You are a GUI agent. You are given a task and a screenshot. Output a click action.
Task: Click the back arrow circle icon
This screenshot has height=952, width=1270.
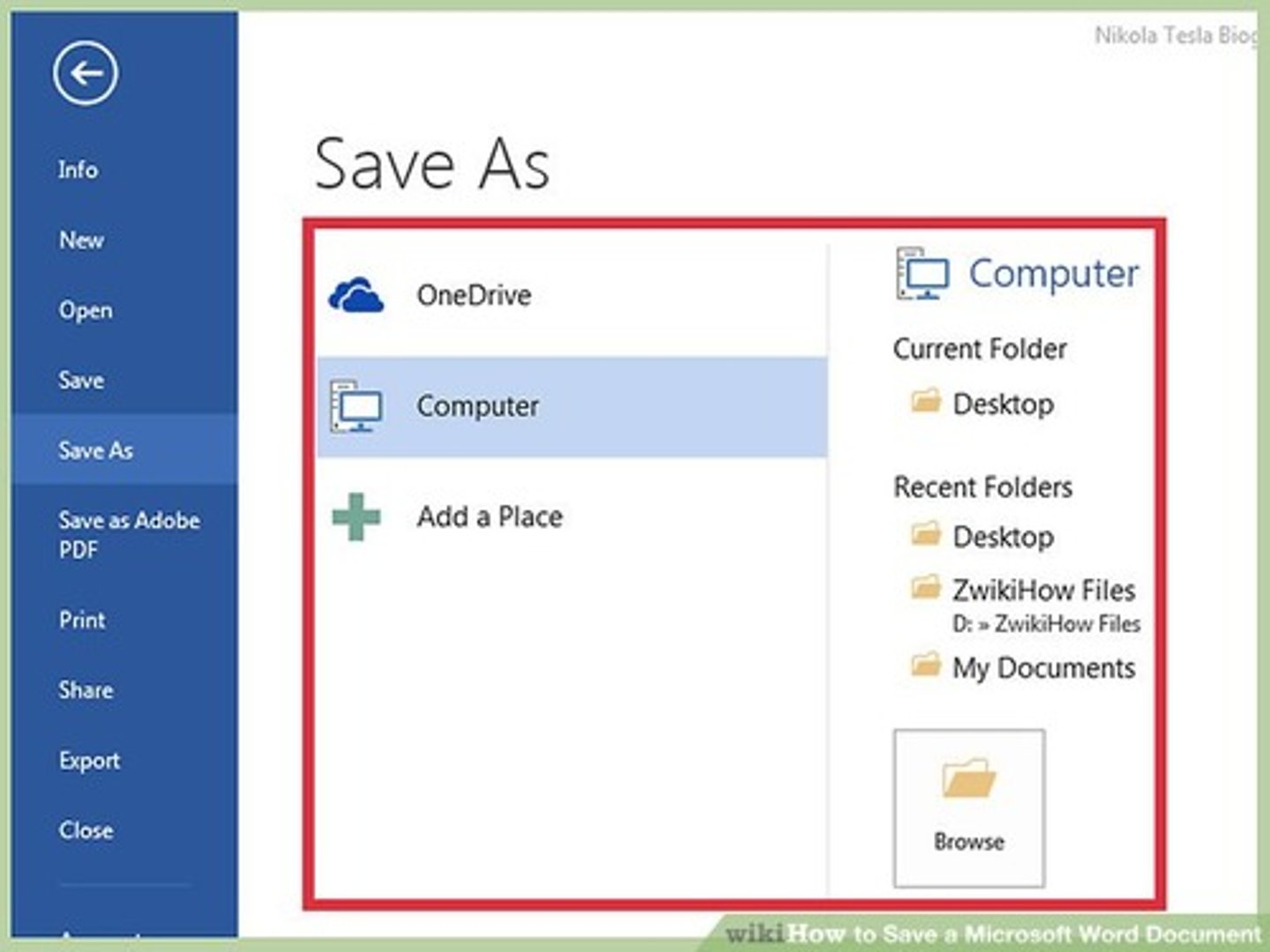coord(85,73)
